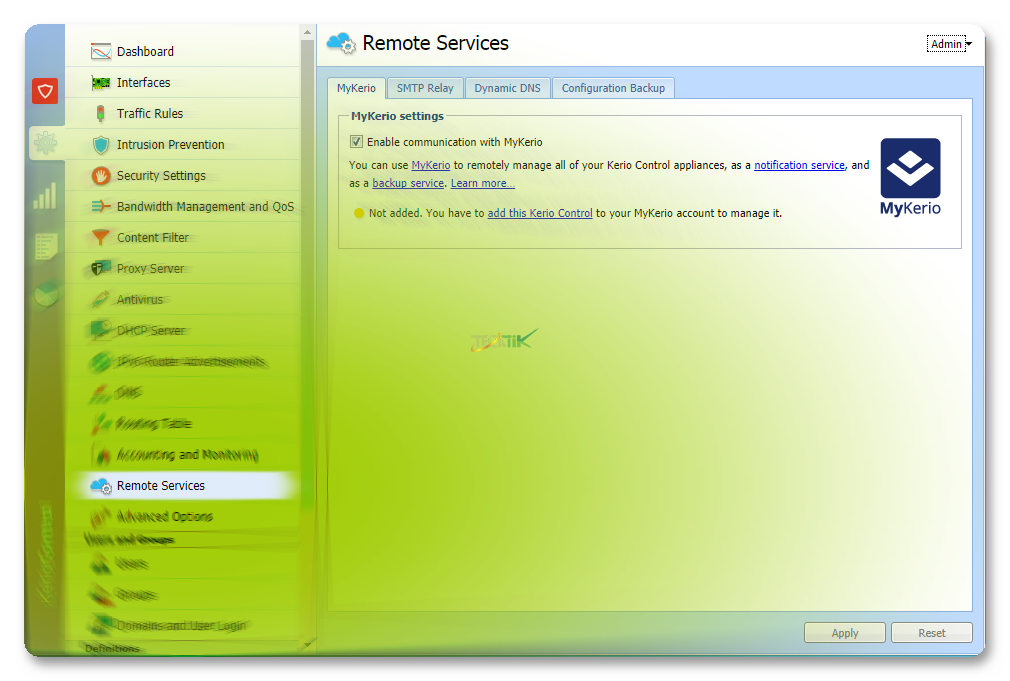
Task: Open the 'Learn more...' link
Action: coord(482,184)
